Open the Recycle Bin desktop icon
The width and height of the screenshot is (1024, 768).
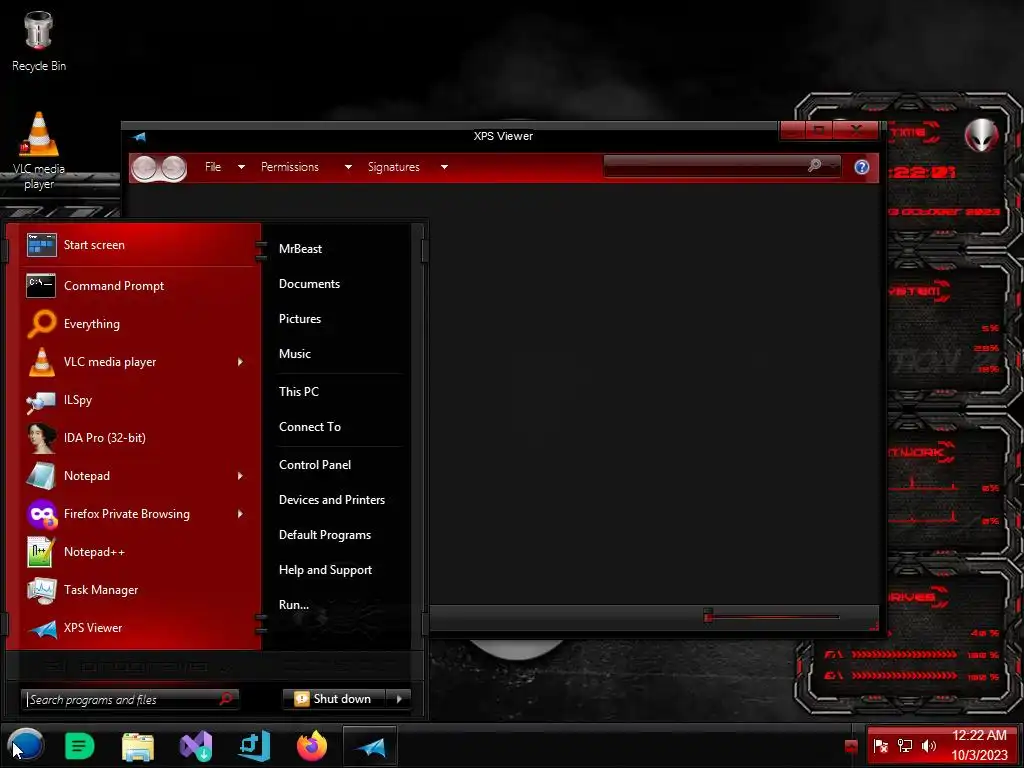point(39,41)
